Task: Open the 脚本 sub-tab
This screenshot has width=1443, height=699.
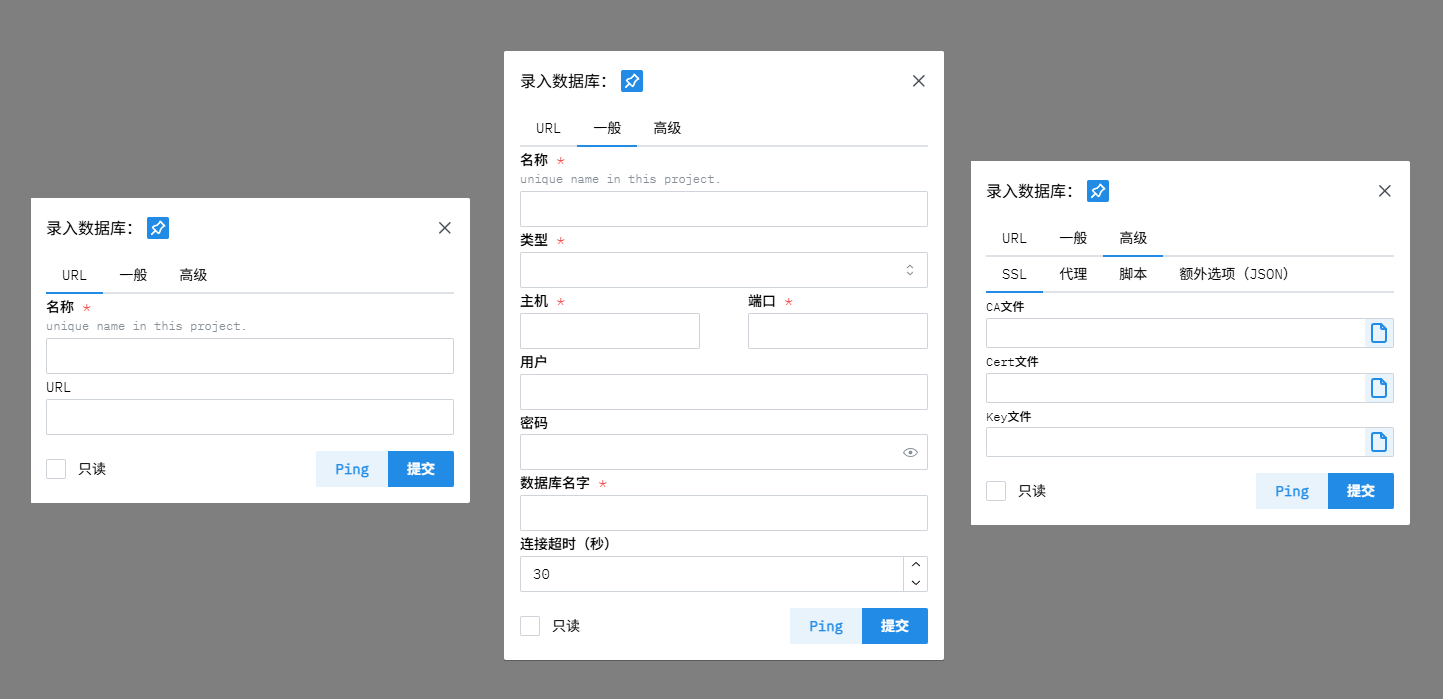Action: 1133,274
